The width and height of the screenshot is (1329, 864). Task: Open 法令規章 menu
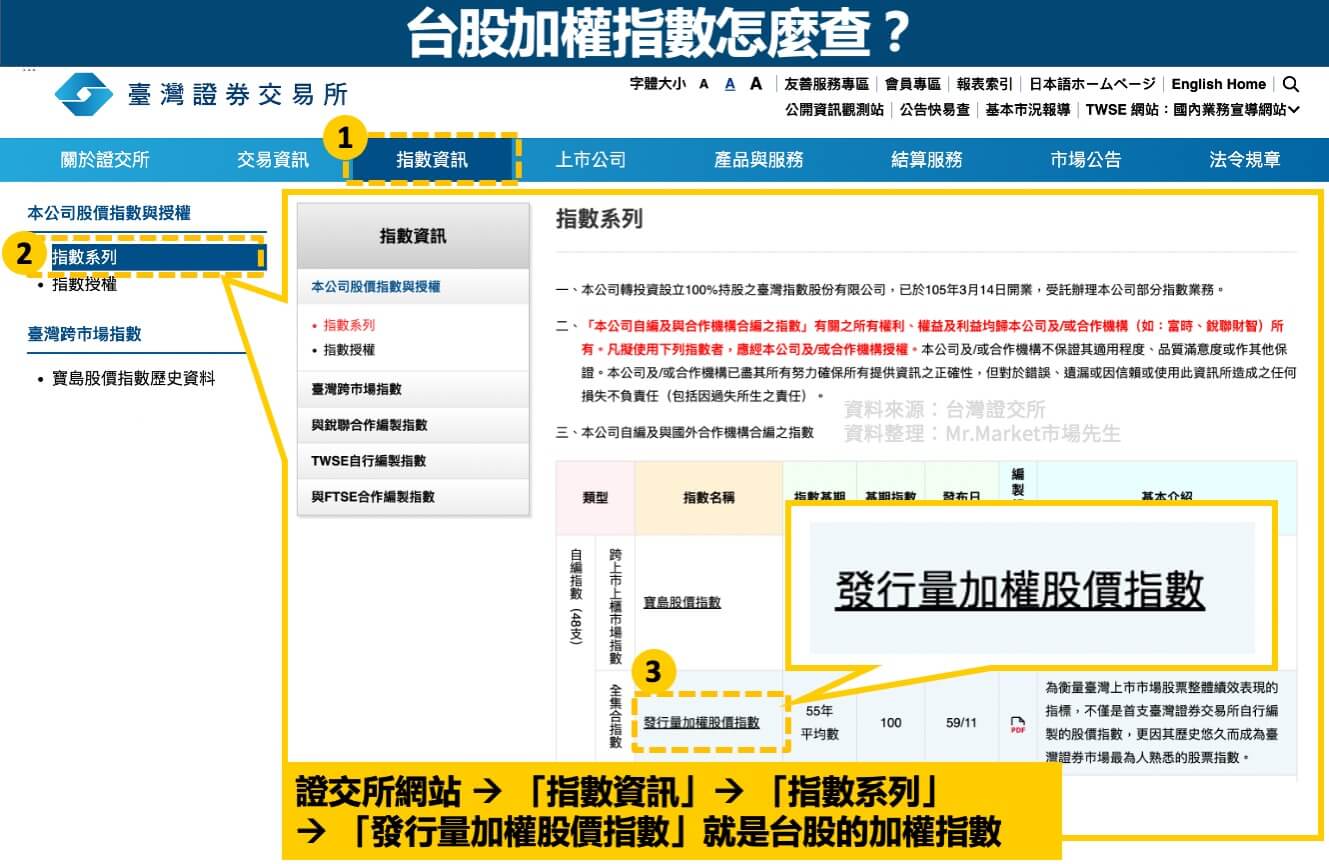pyautogui.click(x=1245, y=160)
